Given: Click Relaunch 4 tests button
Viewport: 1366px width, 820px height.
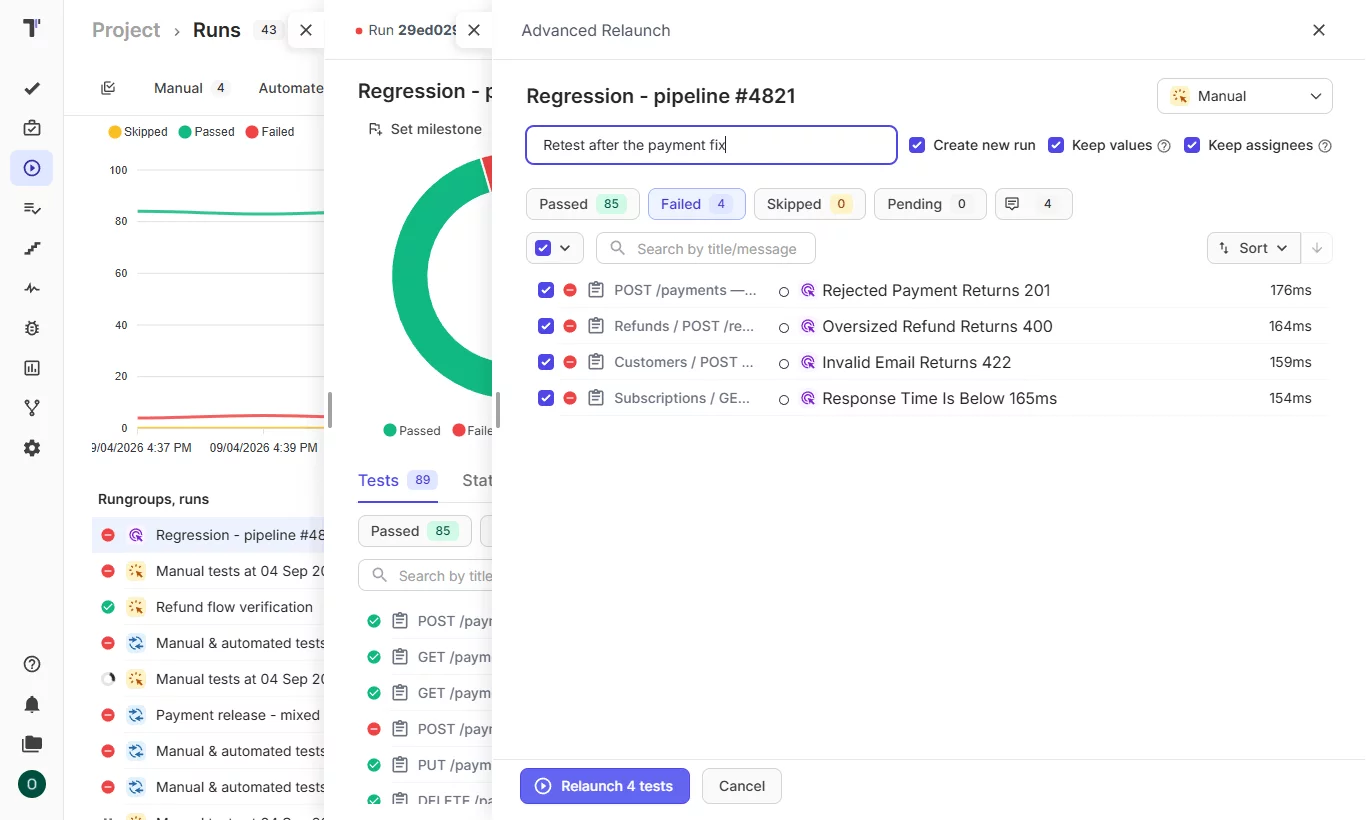Looking at the screenshot, I should (x=605, y=786).
